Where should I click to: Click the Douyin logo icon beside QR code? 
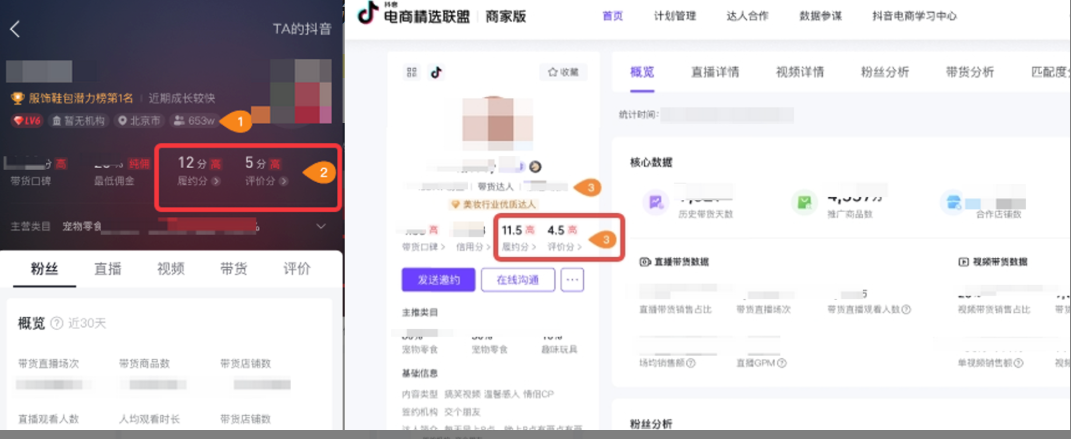tap(436, 72)
